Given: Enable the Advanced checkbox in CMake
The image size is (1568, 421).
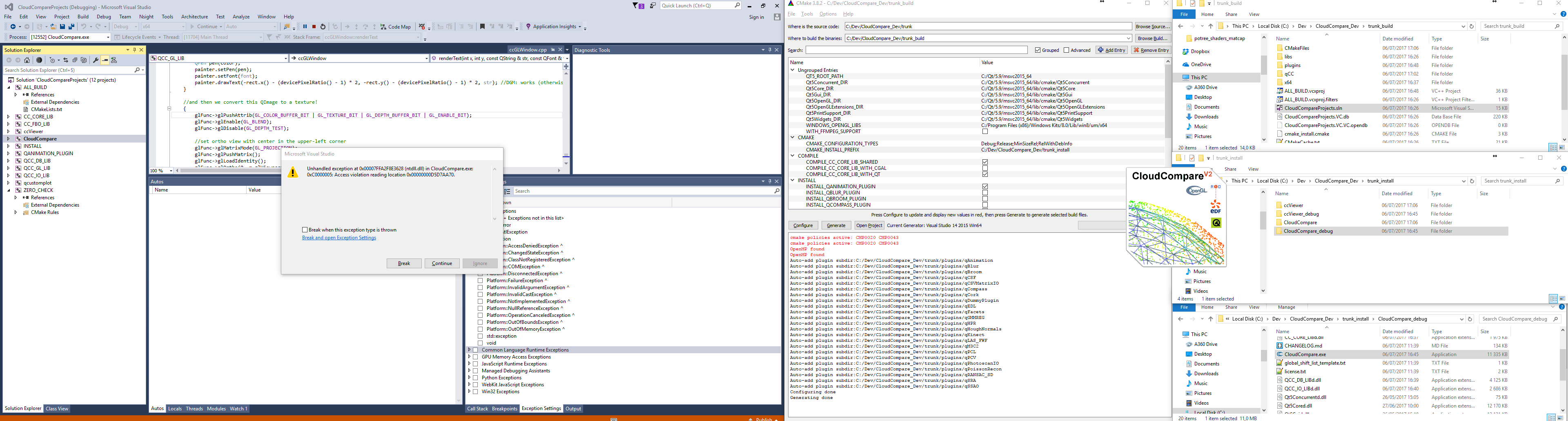Looking at the screenshot, I should 1067,50.
